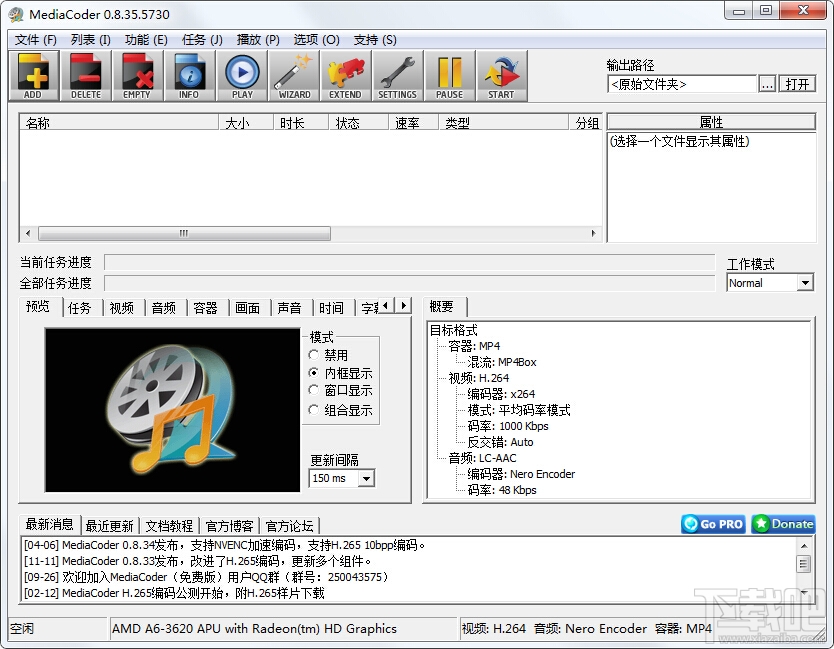Screen dimensions: 834x649
Task: Click the file list horizontal scrollbar
Action: pos(311,233)
